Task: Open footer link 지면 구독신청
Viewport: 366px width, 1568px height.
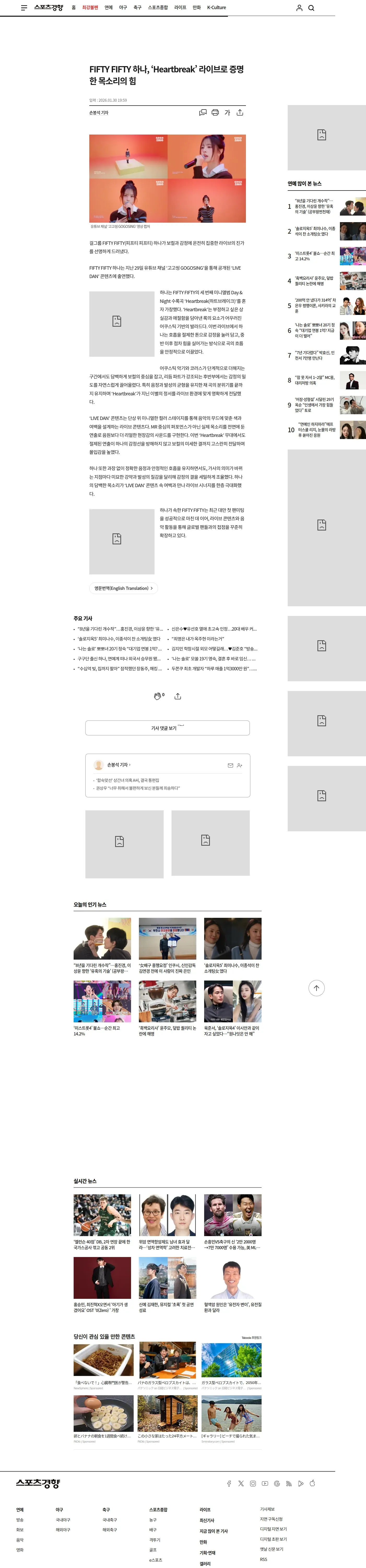Action: [x=271, y=1519]
